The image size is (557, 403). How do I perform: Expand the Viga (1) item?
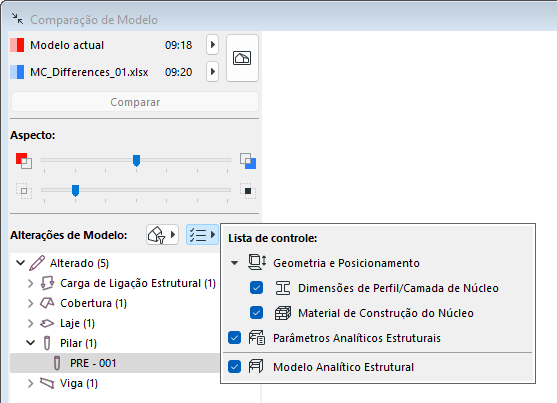click(31, 383)
